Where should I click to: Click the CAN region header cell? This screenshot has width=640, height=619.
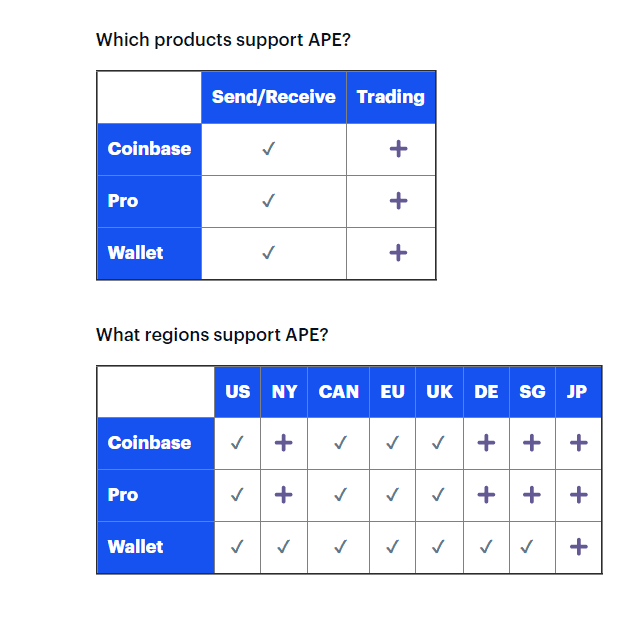[338, 392]
